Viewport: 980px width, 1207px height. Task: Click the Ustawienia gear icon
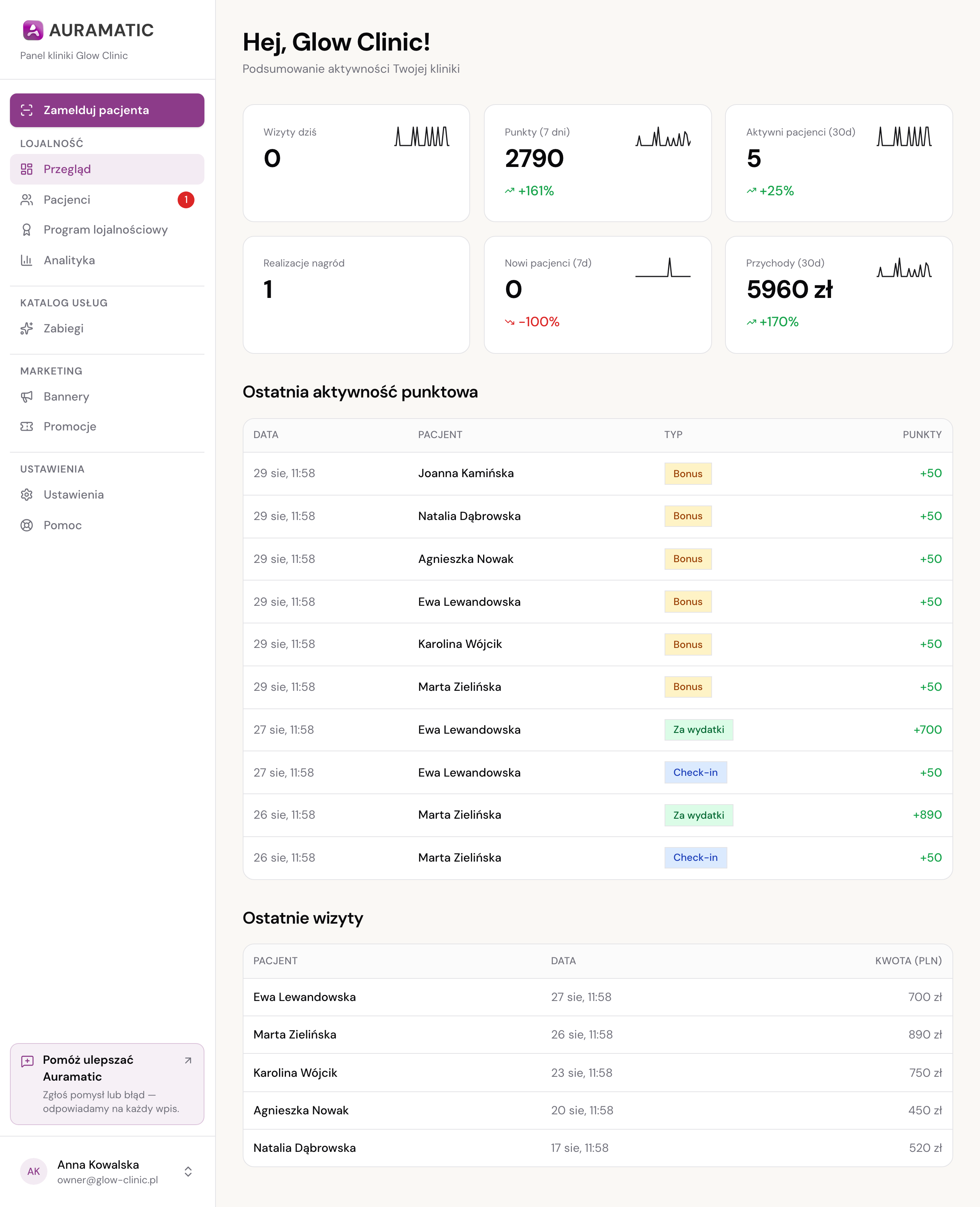tap(26, 495)
